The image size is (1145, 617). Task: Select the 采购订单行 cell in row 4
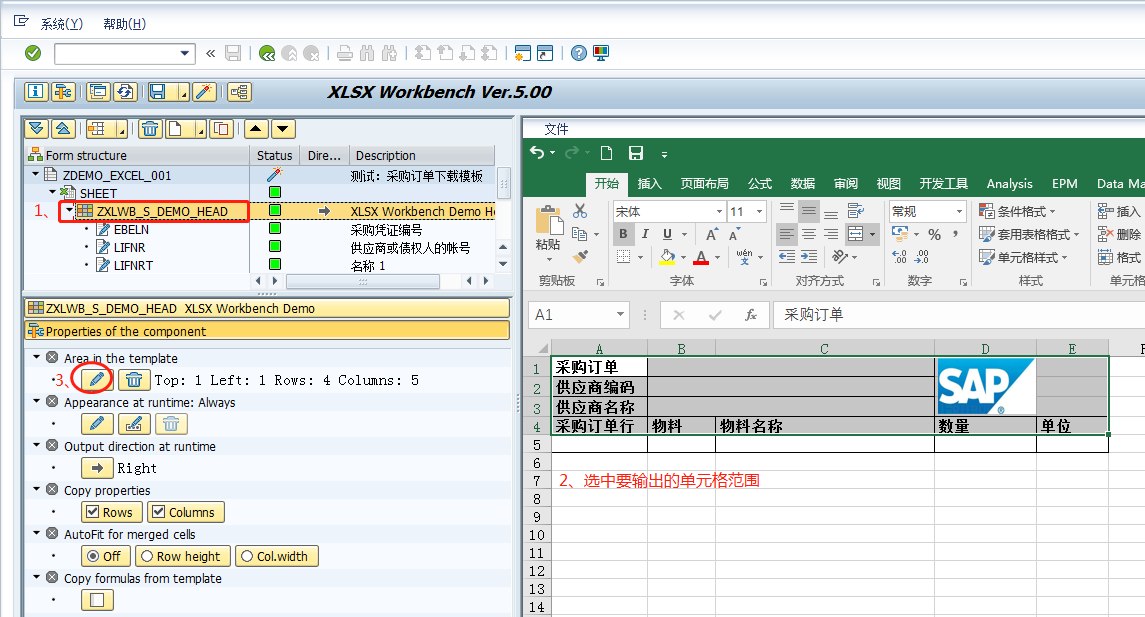pos(600,426)
